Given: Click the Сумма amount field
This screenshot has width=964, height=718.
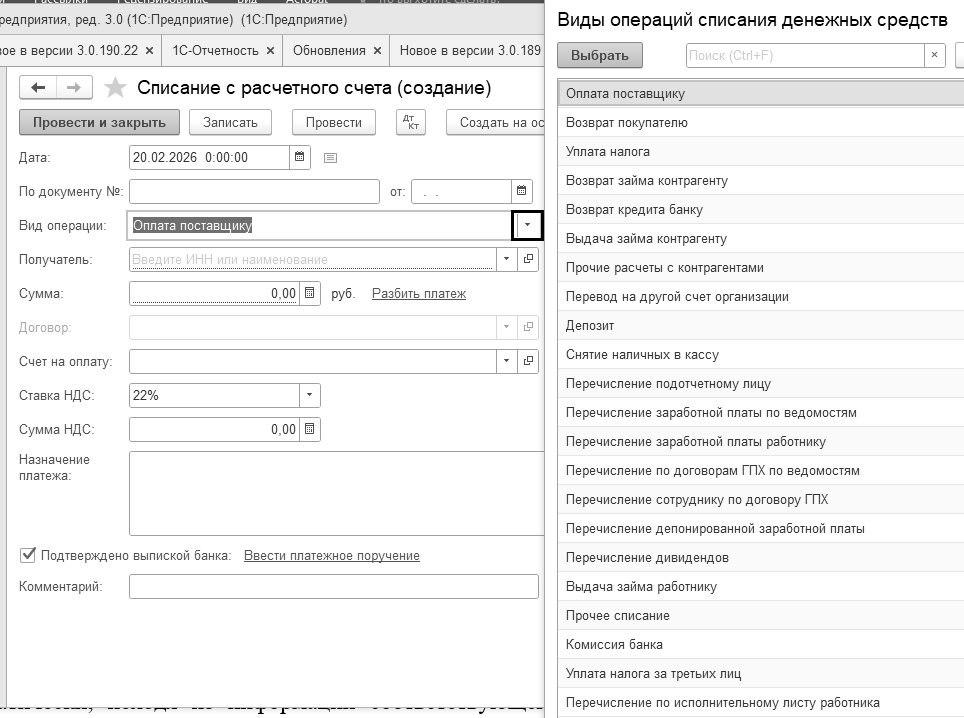Looking at the screenshot, I should (x=214, y=293).
